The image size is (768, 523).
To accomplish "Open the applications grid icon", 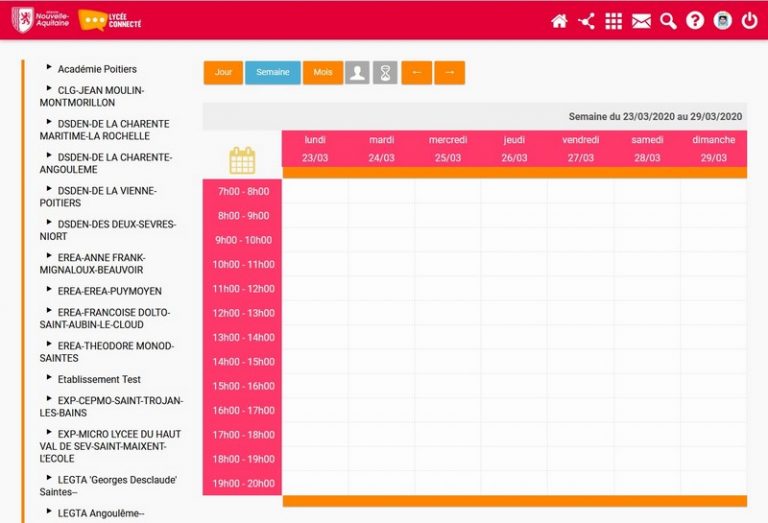I will click(x=613, y=21).
